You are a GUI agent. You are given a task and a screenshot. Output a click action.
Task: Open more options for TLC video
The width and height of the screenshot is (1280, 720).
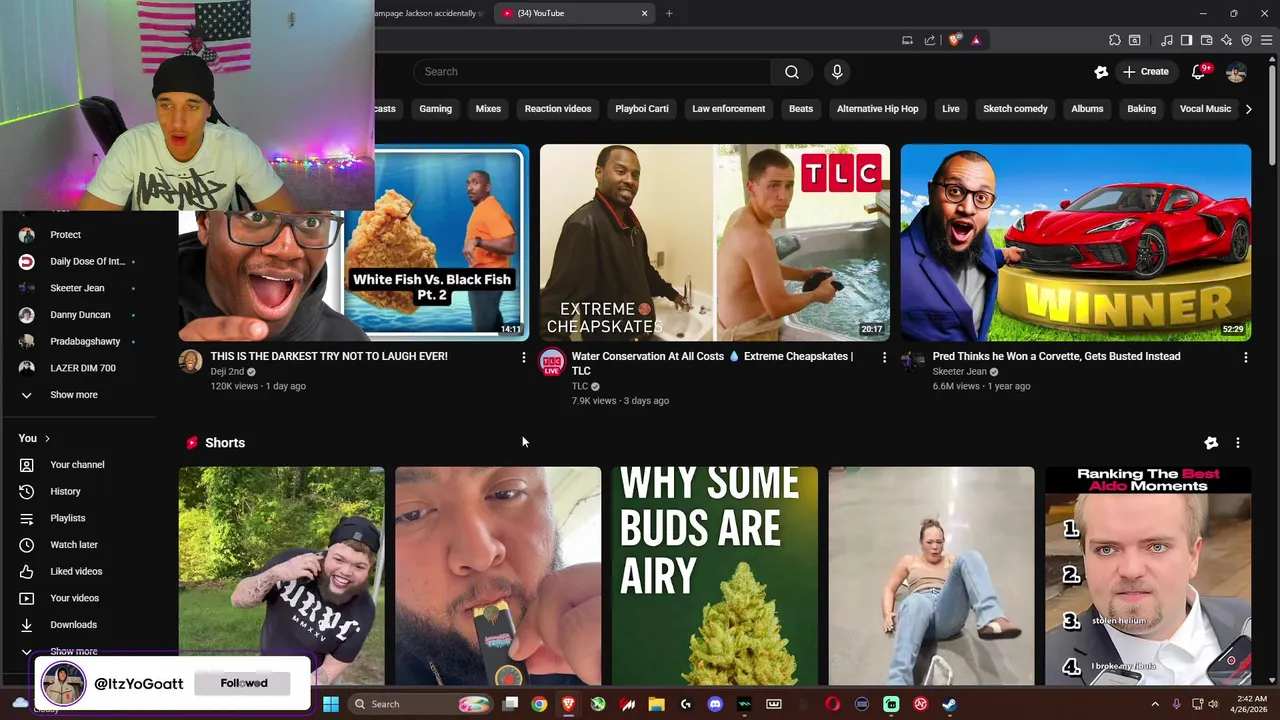point(884,357)
